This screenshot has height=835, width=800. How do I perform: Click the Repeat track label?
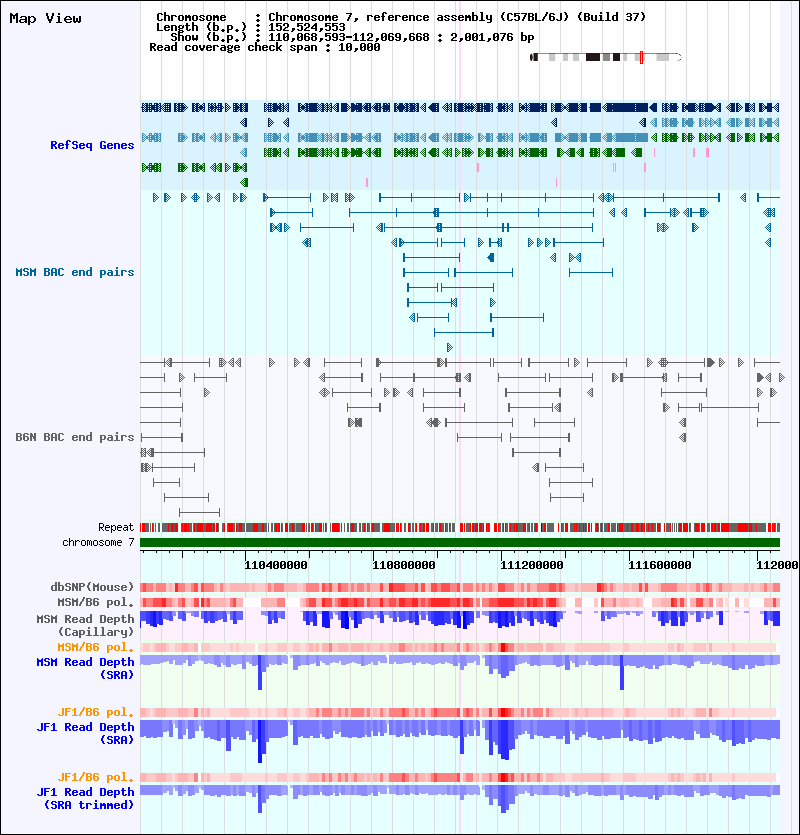coord(116,527)
